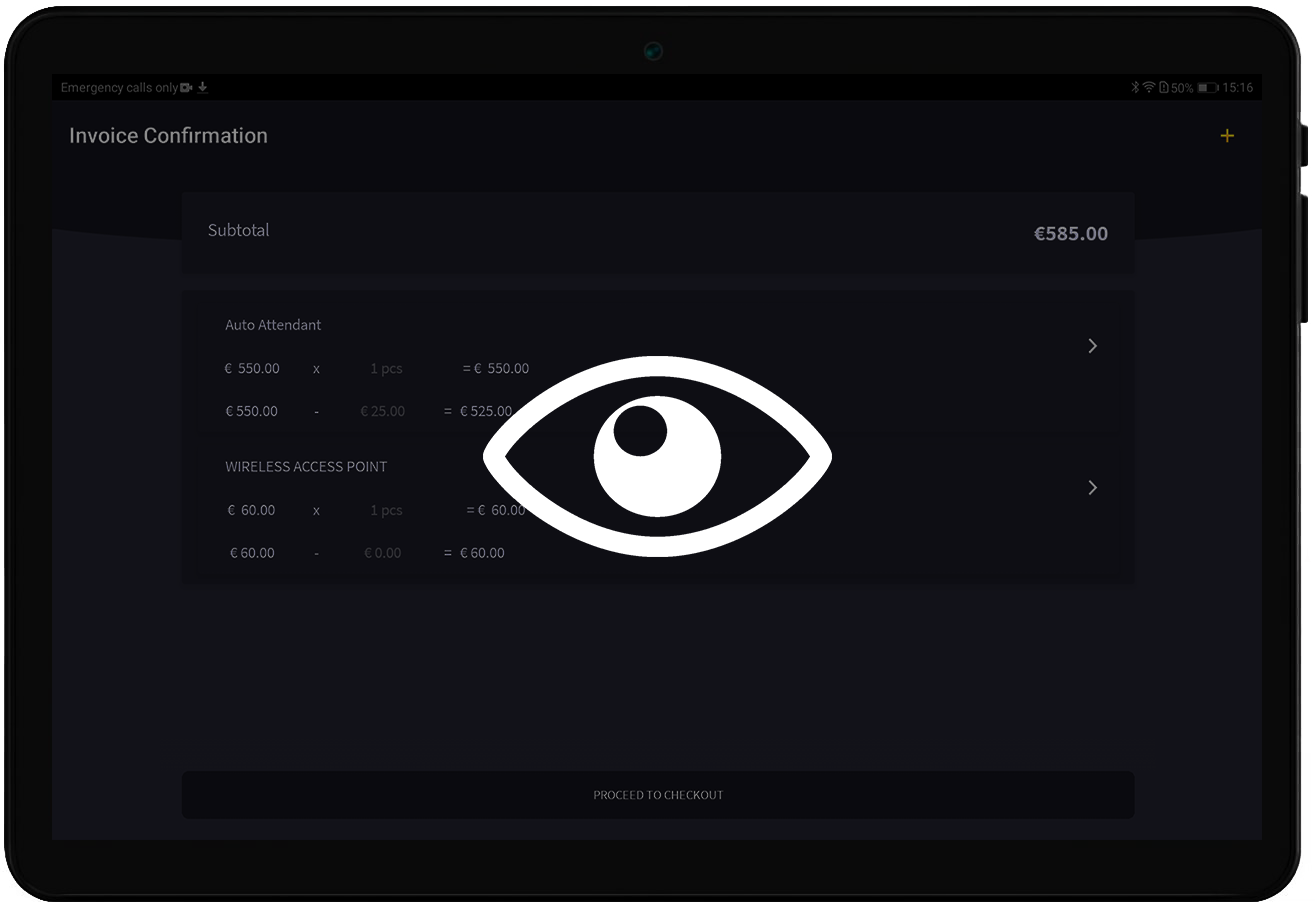Expand the Auto Attendant item chevron

click(x=1092, y=346)
